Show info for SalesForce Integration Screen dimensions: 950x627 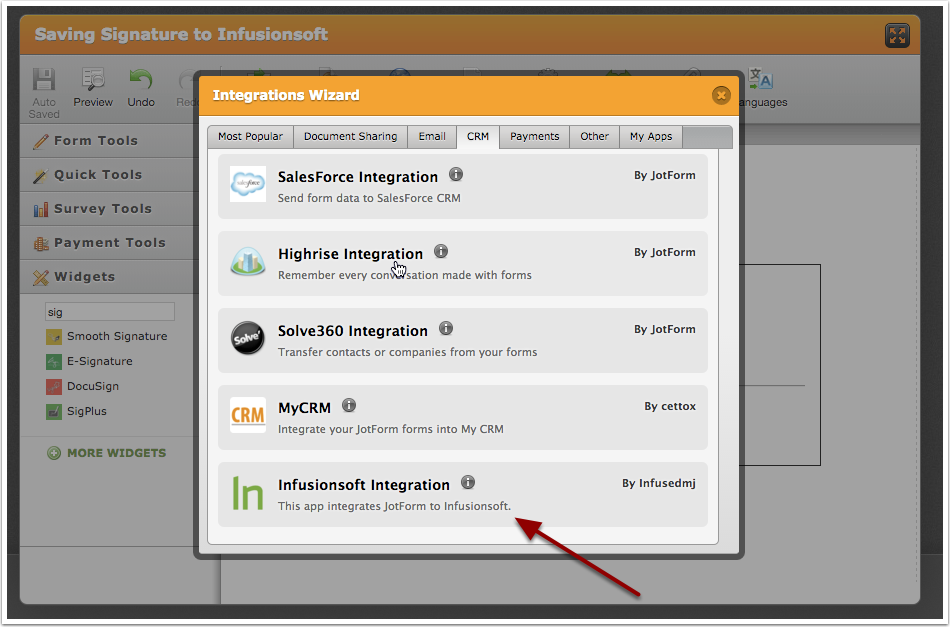[456, 174]
